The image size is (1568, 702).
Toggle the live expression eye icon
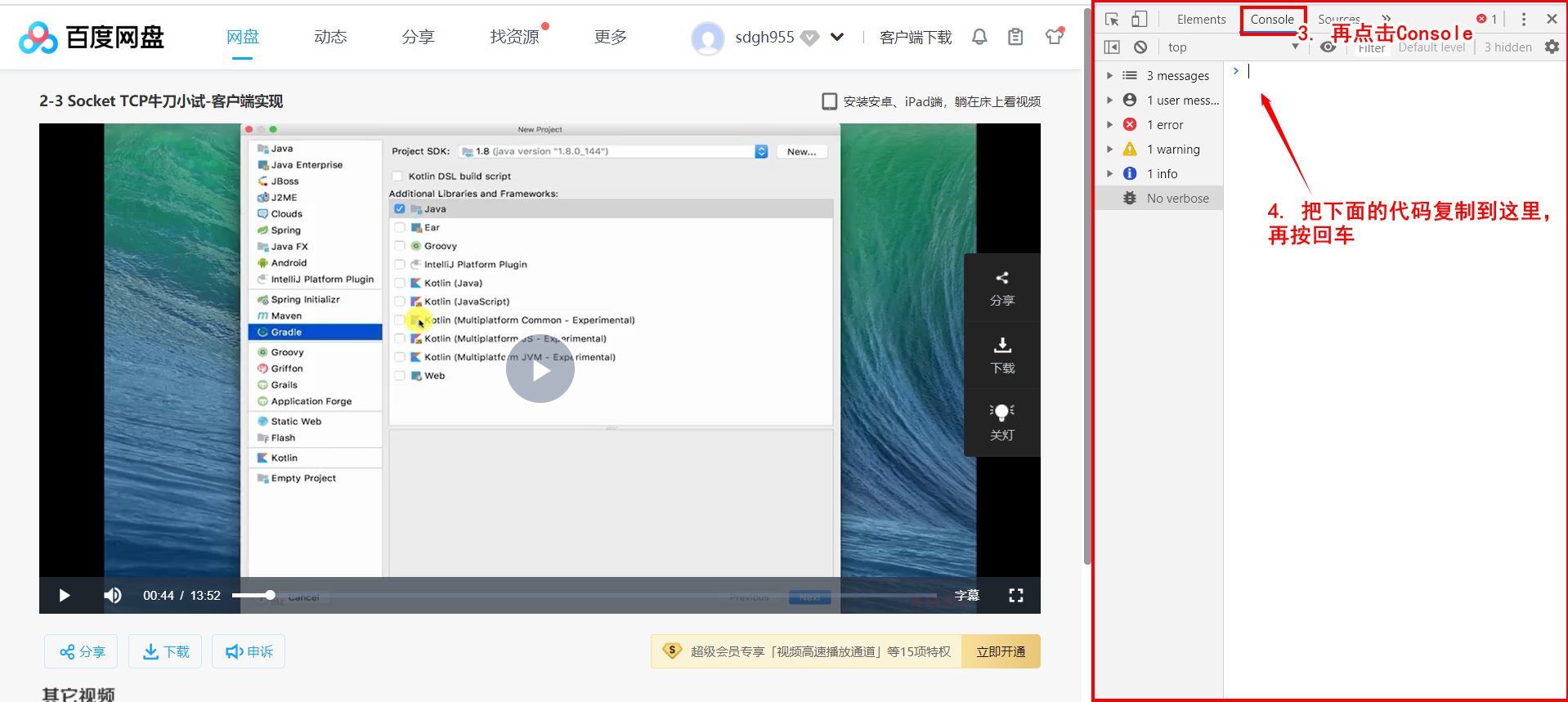1328,47
